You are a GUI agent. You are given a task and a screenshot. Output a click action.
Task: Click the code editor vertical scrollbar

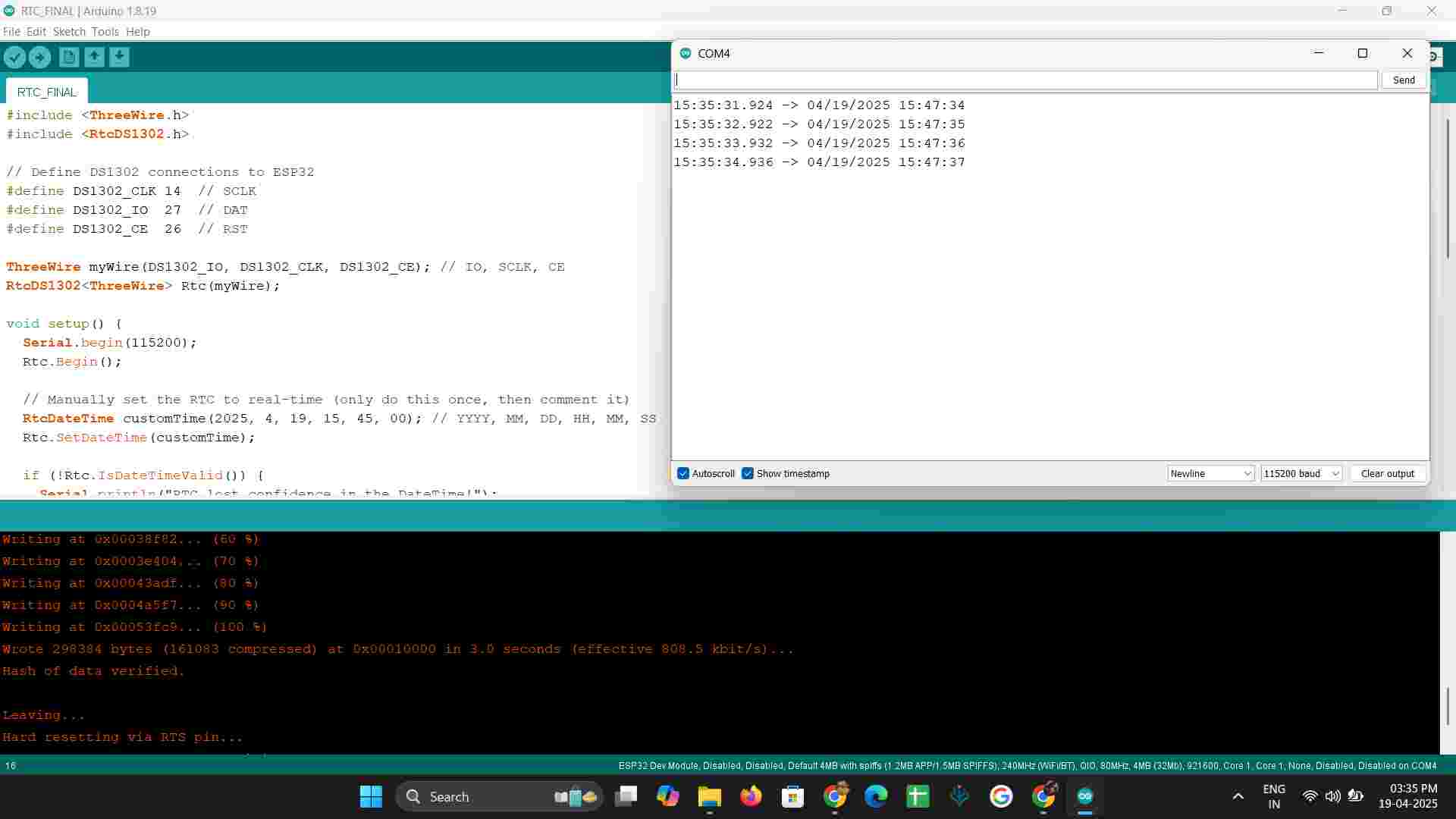point(1448,190)
